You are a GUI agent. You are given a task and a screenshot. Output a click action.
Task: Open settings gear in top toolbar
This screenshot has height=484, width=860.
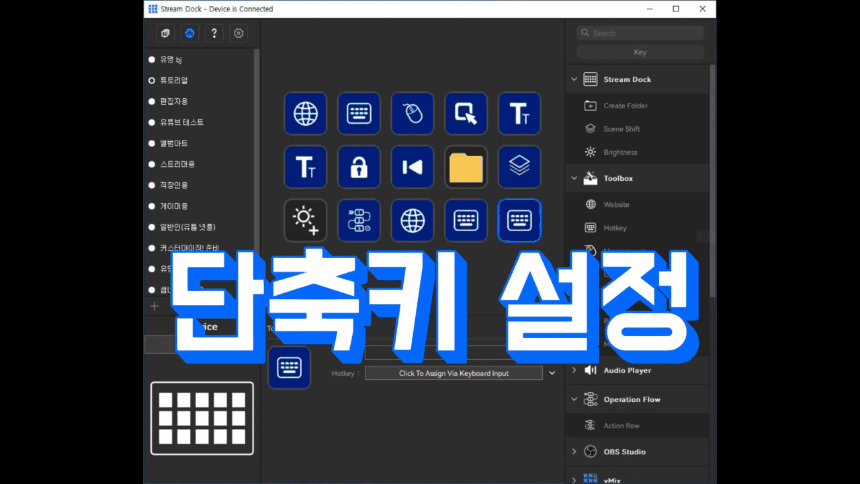pyautogui.click(x=238, y=33)
